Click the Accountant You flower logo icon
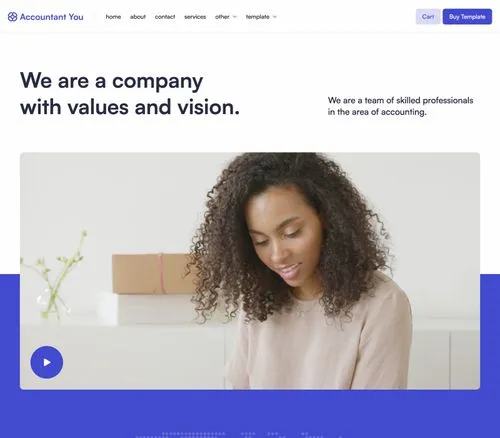Image resolution: width=500 pixels, height=438 pixels. 12,17
